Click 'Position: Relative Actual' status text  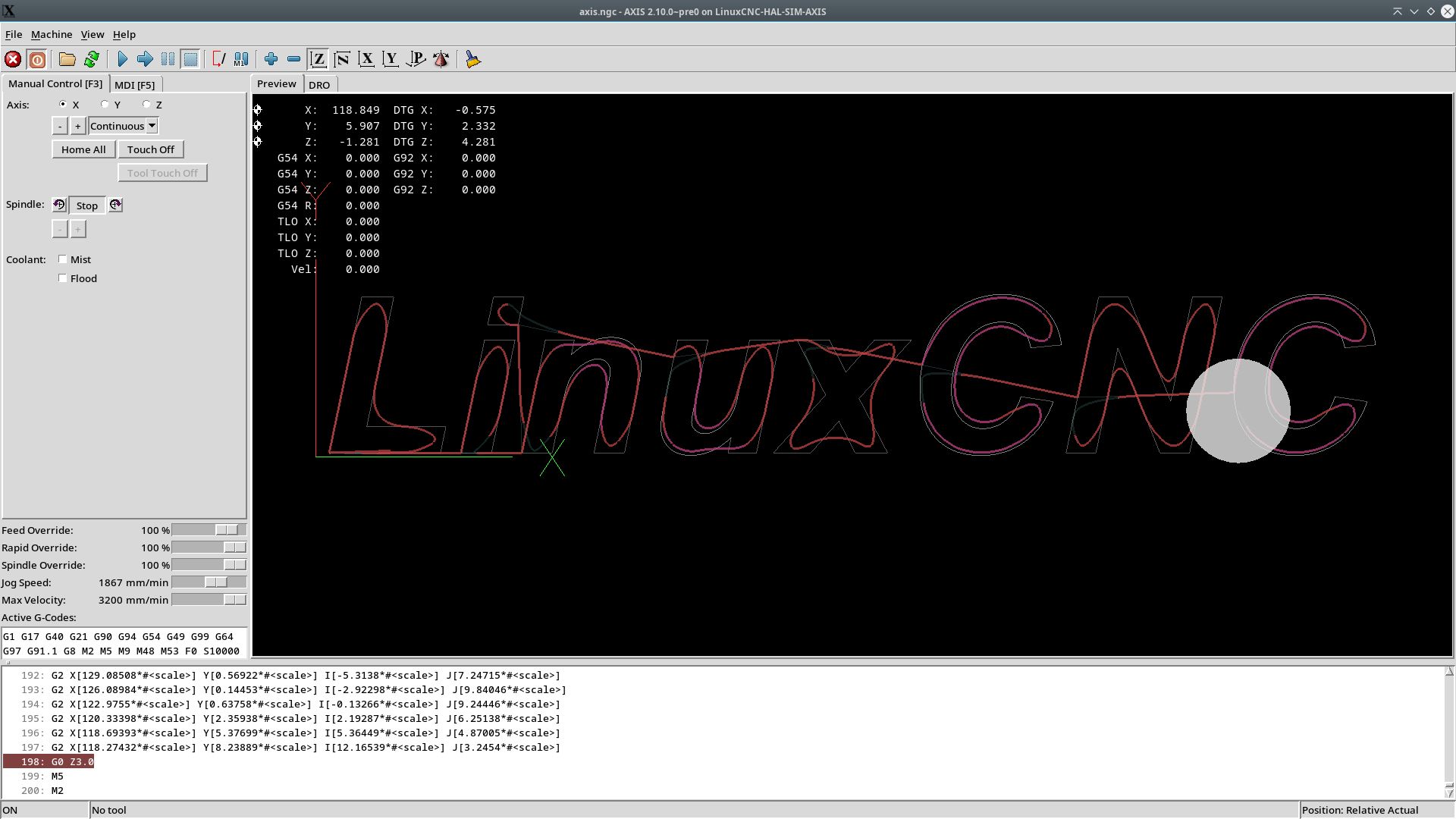(x=1360, y=810)
